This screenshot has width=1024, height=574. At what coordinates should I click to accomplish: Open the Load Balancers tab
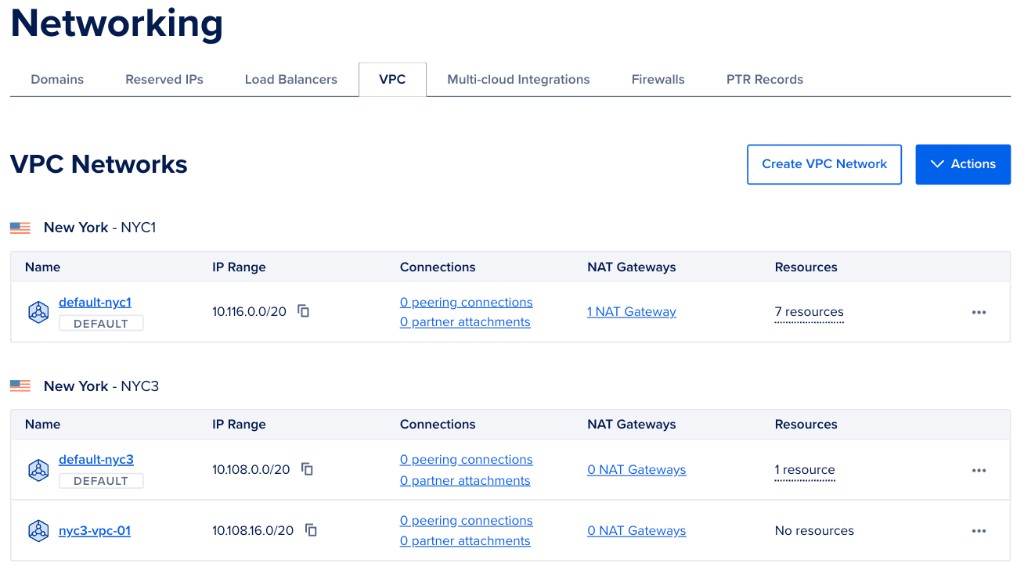pyautogui.click(x=291, y=80)
